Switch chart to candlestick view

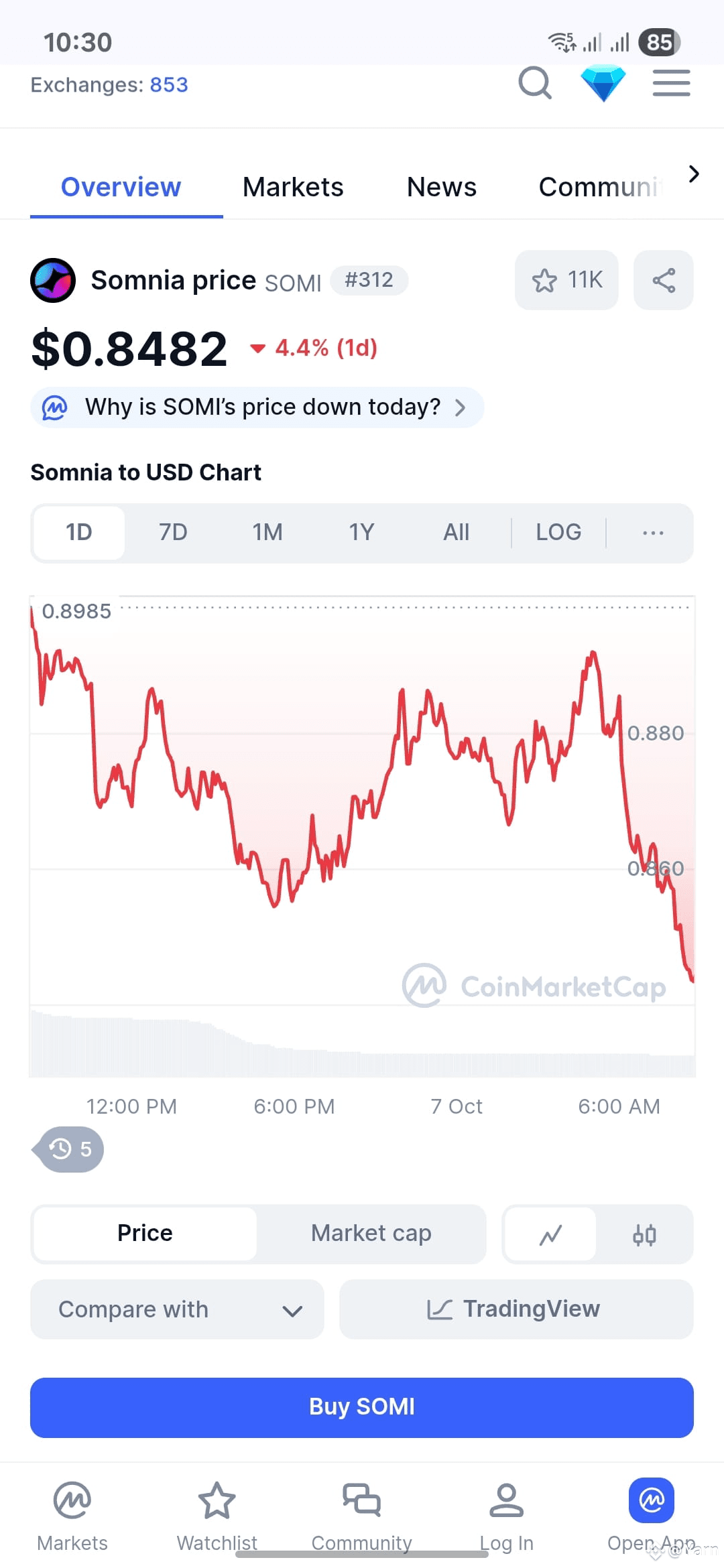644,1234
